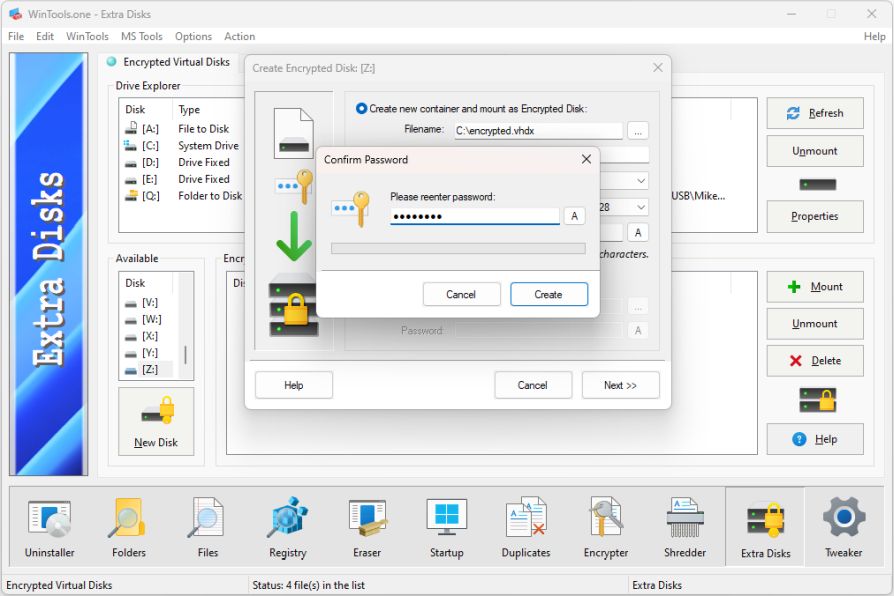Viewport: 894px width, 596px height.
Task: Click Help in Create Encrypted Disk dialog
Action: point(294,385)
